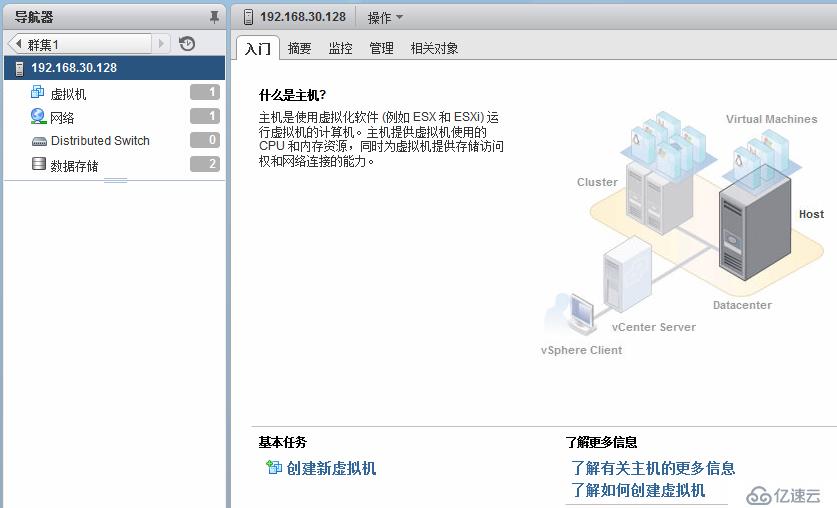Click the Distributed Switch icon
837x508 pixels.
tap(39, 141)
